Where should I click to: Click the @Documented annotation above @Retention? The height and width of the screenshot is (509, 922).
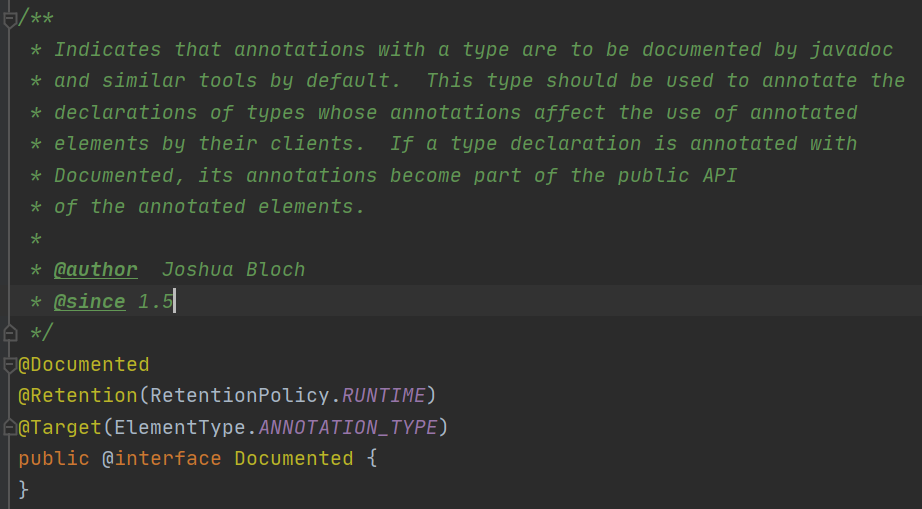[x=84, y=364]
